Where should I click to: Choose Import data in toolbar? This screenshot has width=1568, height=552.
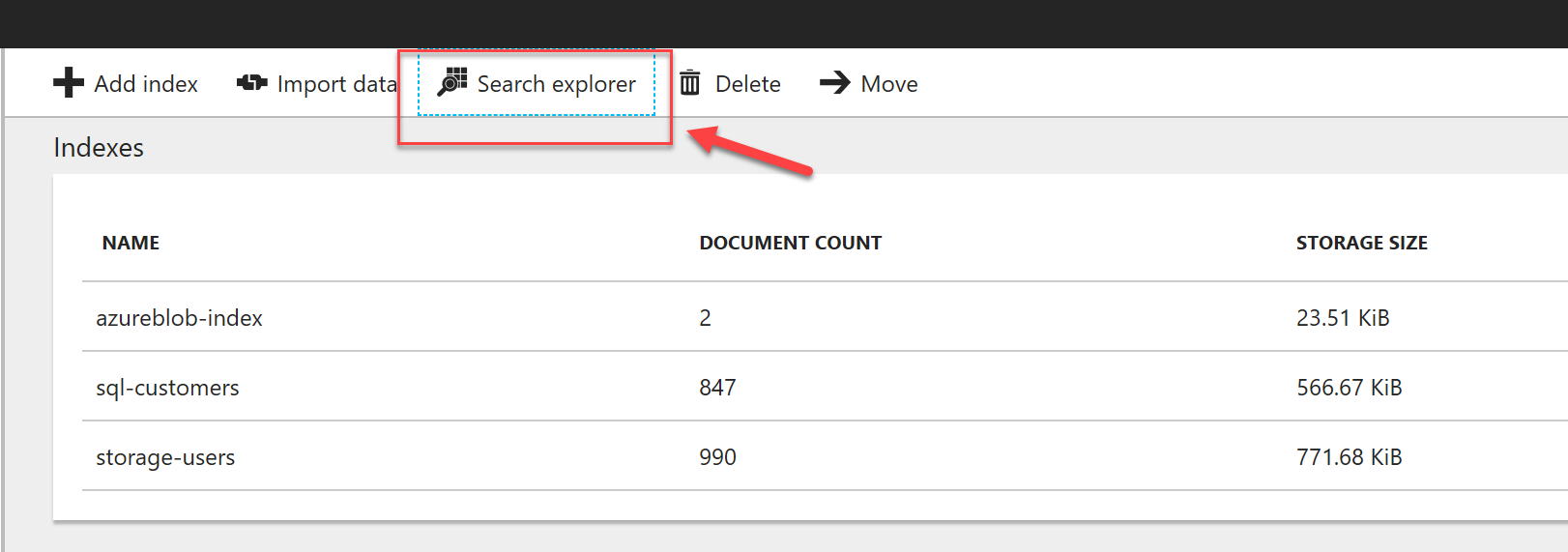tap(317, 84)
